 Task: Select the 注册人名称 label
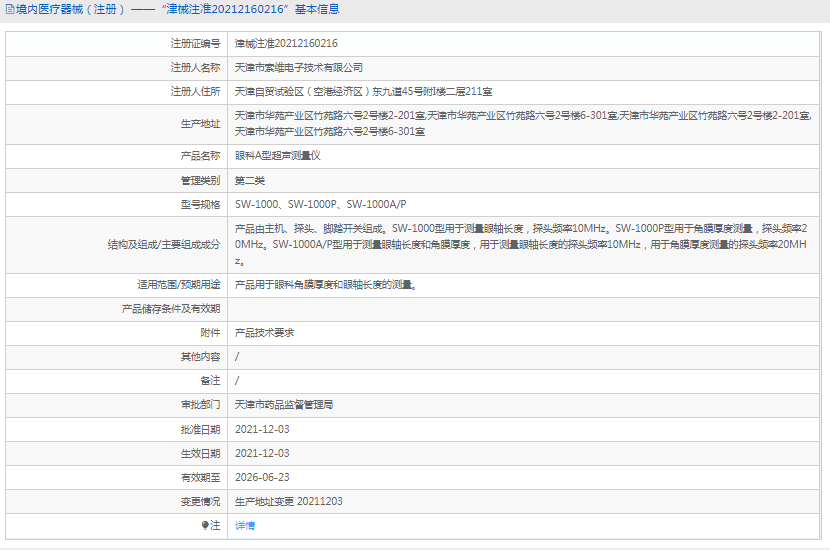coord(195,68)
